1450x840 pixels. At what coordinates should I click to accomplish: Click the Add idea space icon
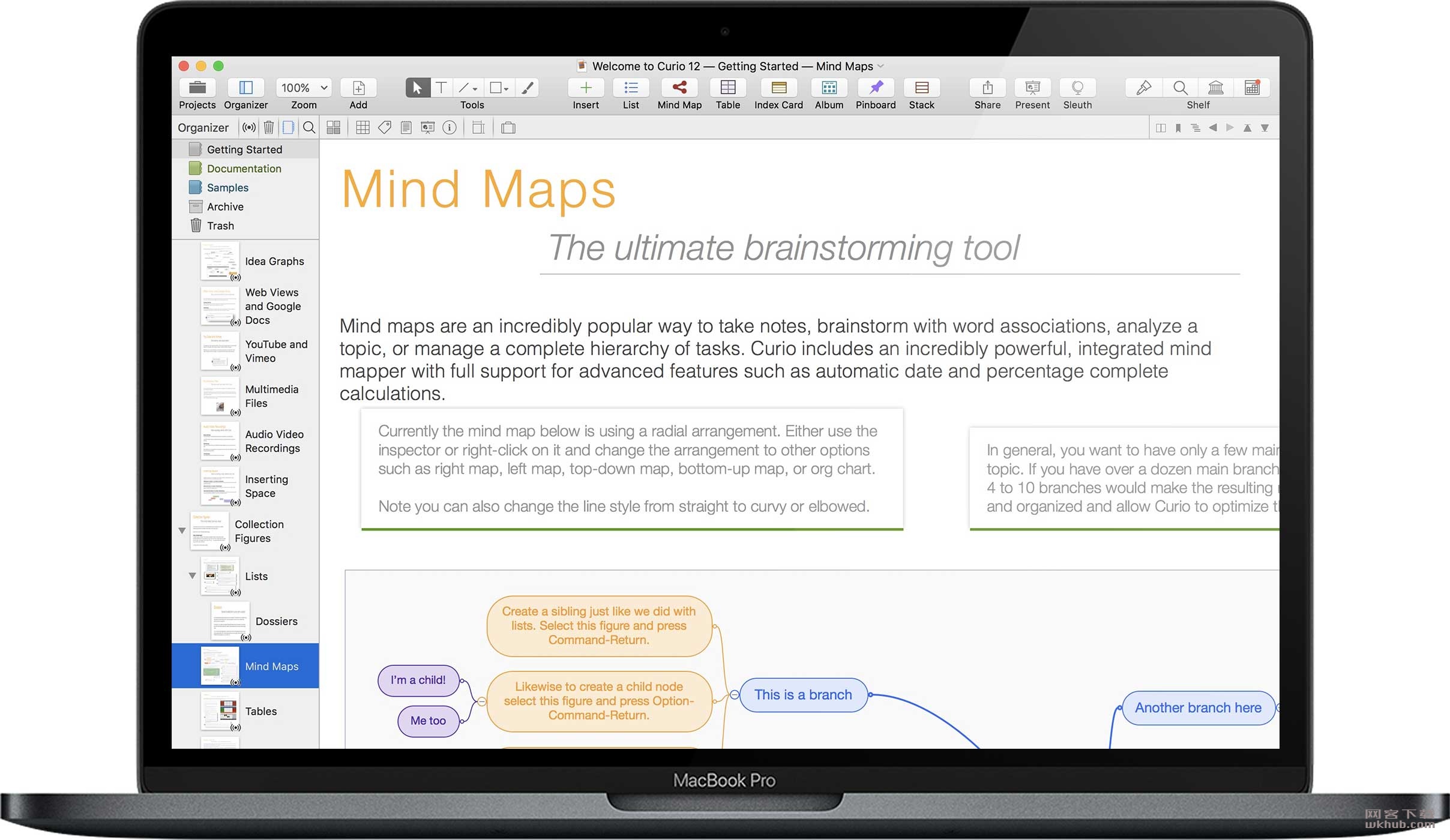[x=358, y=88]
